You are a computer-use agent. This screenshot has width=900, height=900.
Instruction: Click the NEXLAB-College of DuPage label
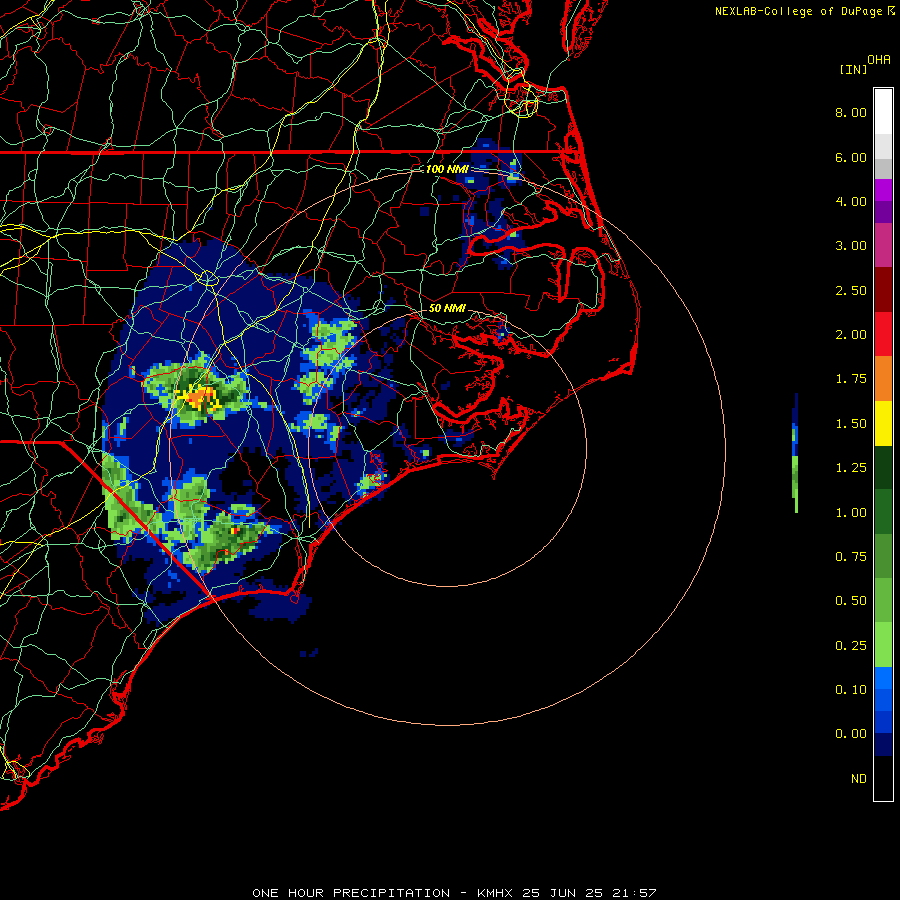point(798,11)
